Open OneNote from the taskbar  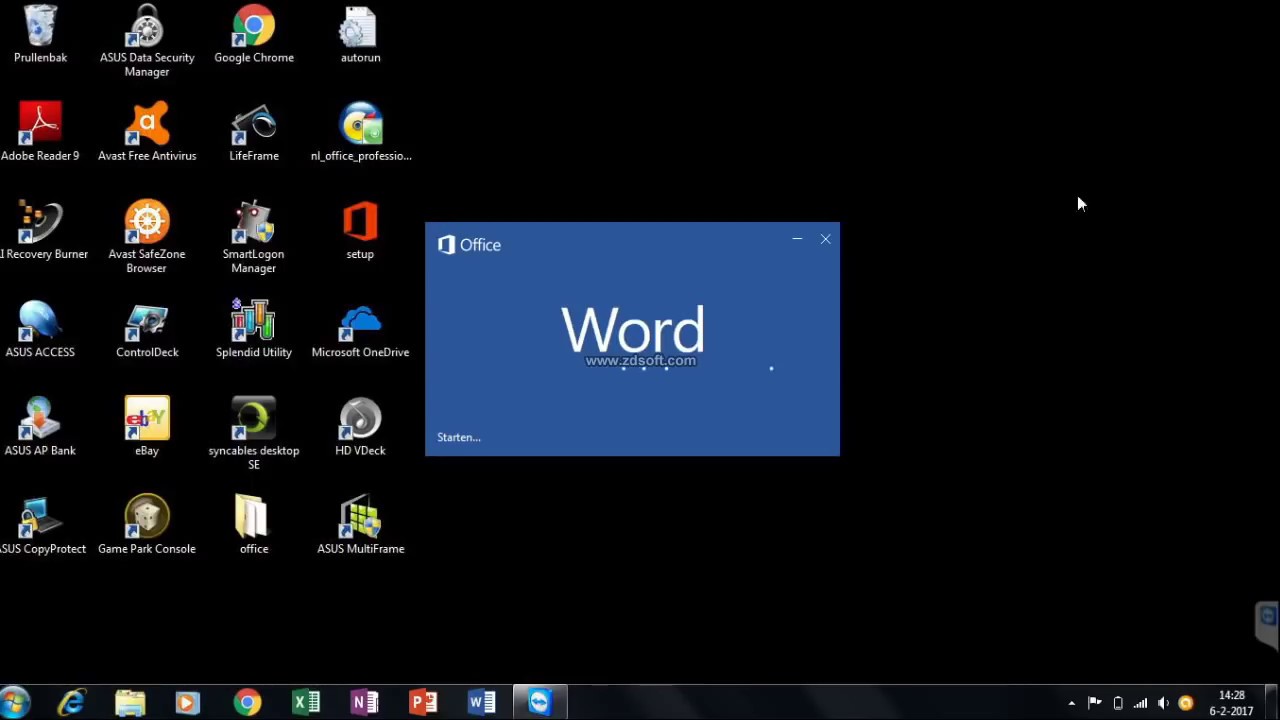point(365,703)
